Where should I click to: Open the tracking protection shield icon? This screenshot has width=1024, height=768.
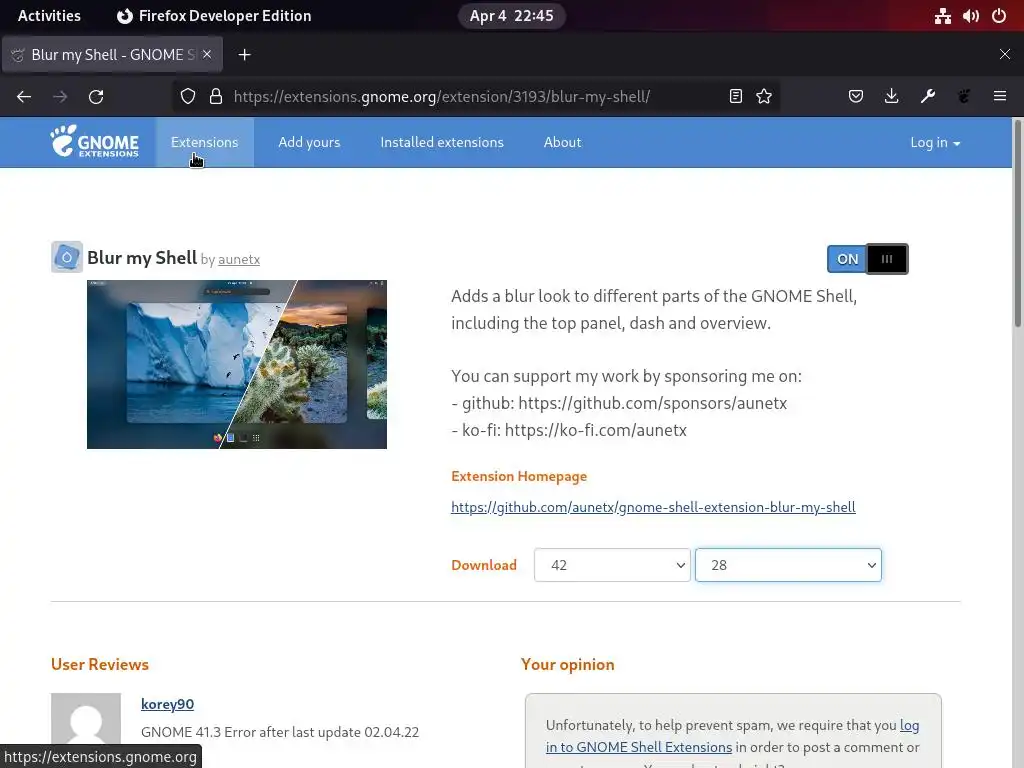coord(188,97)
